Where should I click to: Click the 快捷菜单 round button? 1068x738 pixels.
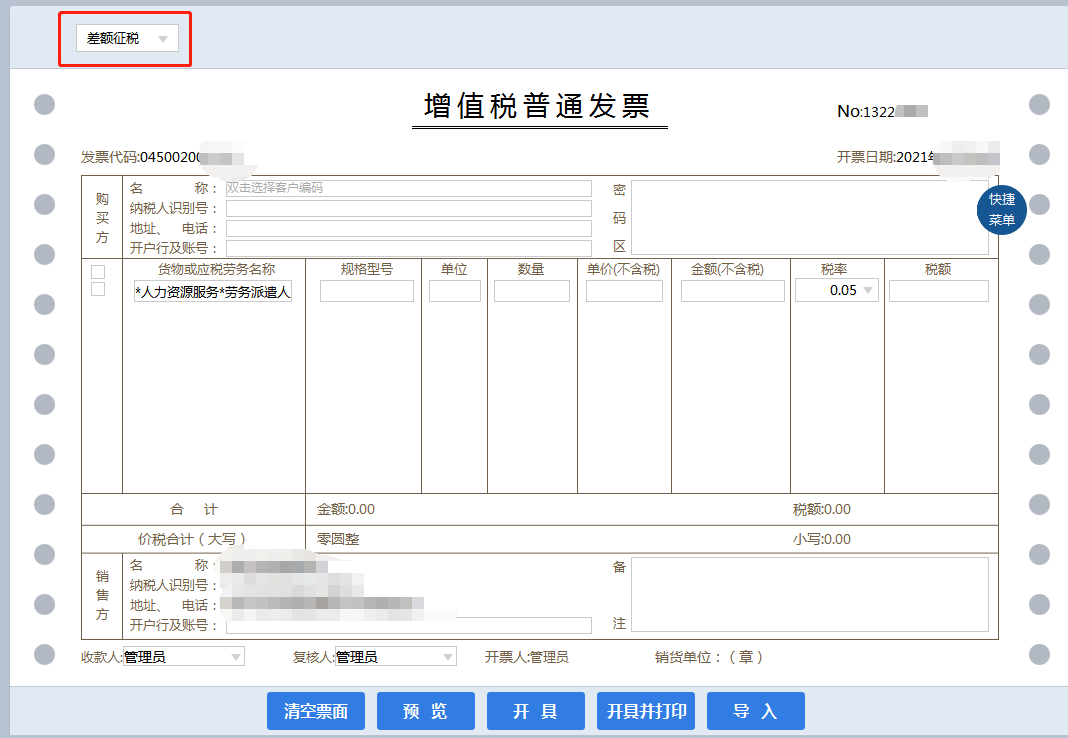pyautogui.click(x=1001, y=209)
